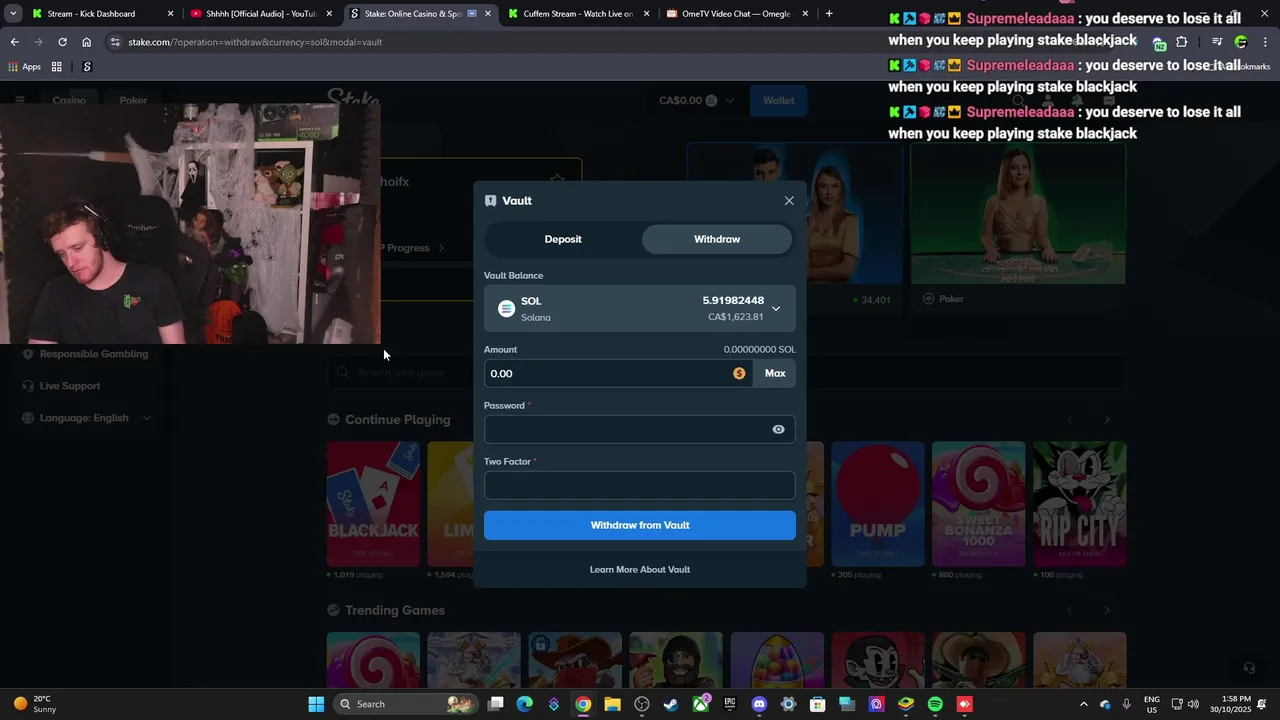The width and height of the screenshot is (1280, 720).
Task: Click the taskbar Search box
Action: [x=405, y=704]
